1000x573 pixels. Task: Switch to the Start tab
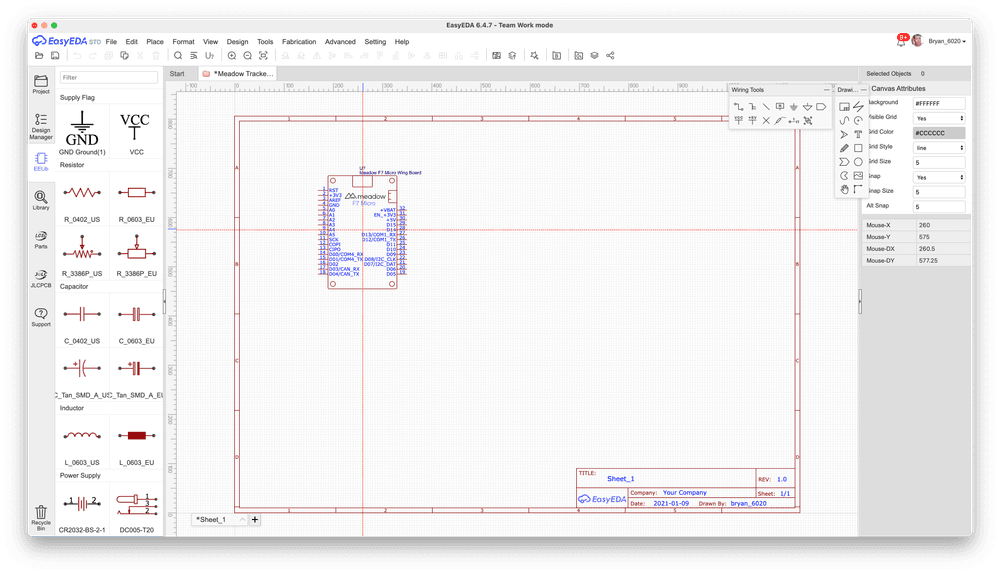177,73
